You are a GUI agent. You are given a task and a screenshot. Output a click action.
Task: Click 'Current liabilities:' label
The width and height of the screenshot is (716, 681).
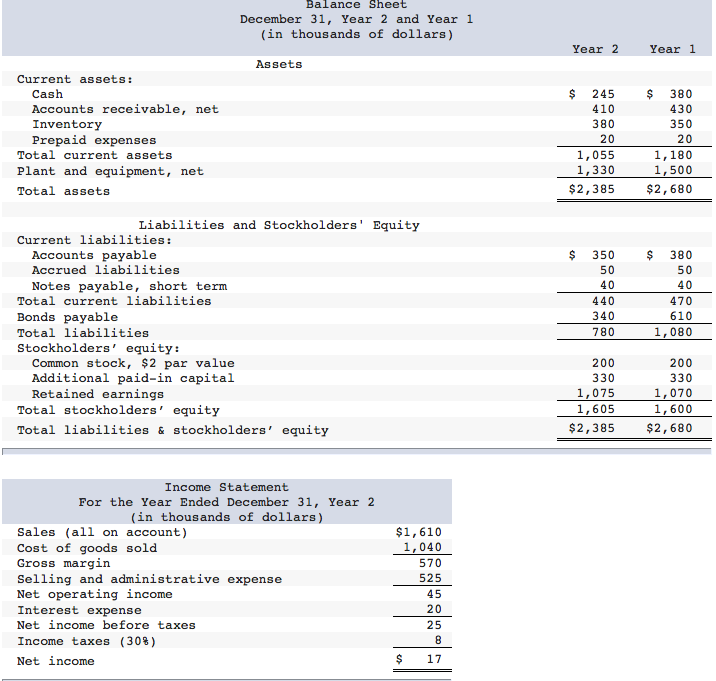click(x=95, y=240)
